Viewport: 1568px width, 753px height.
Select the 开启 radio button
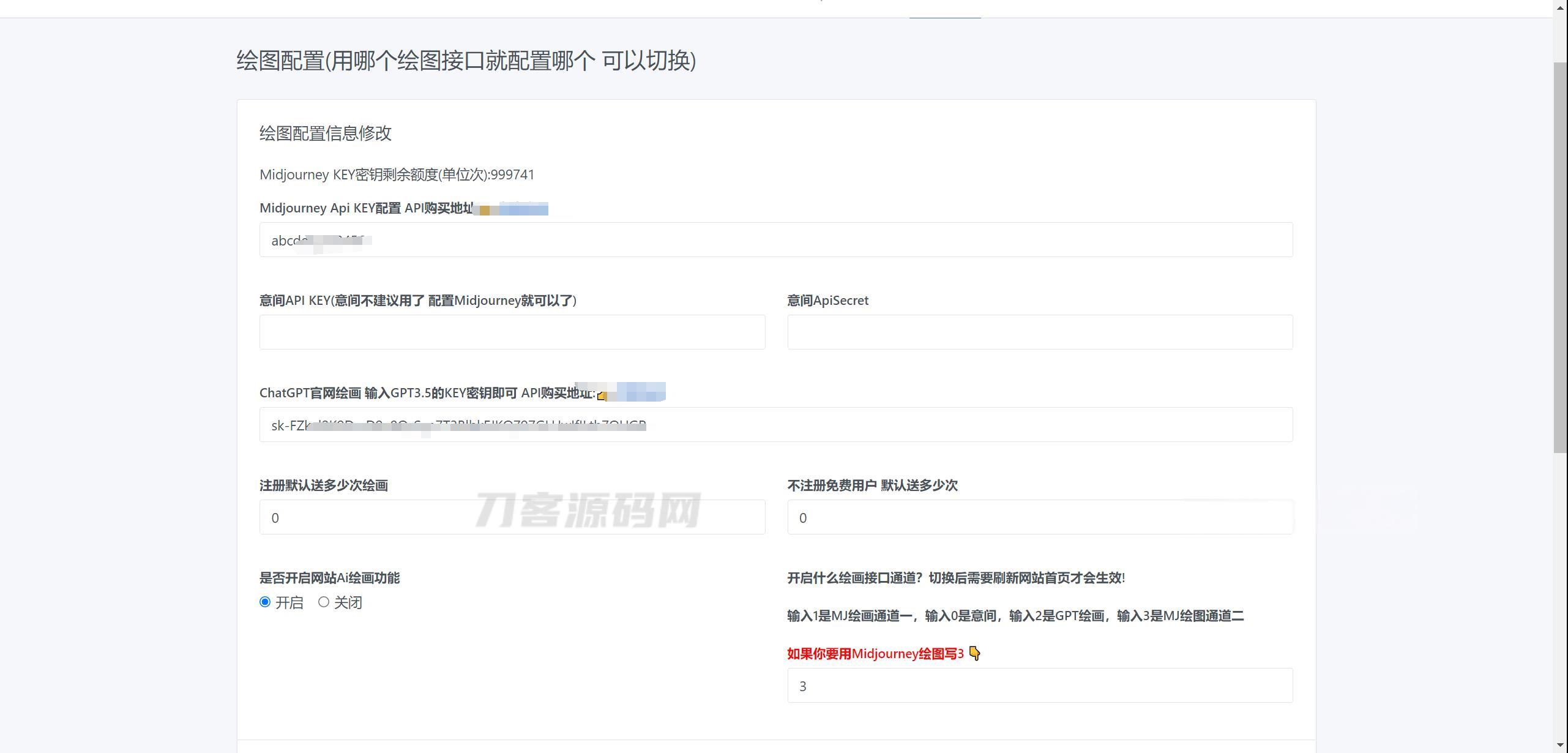(x=265, y=602)
